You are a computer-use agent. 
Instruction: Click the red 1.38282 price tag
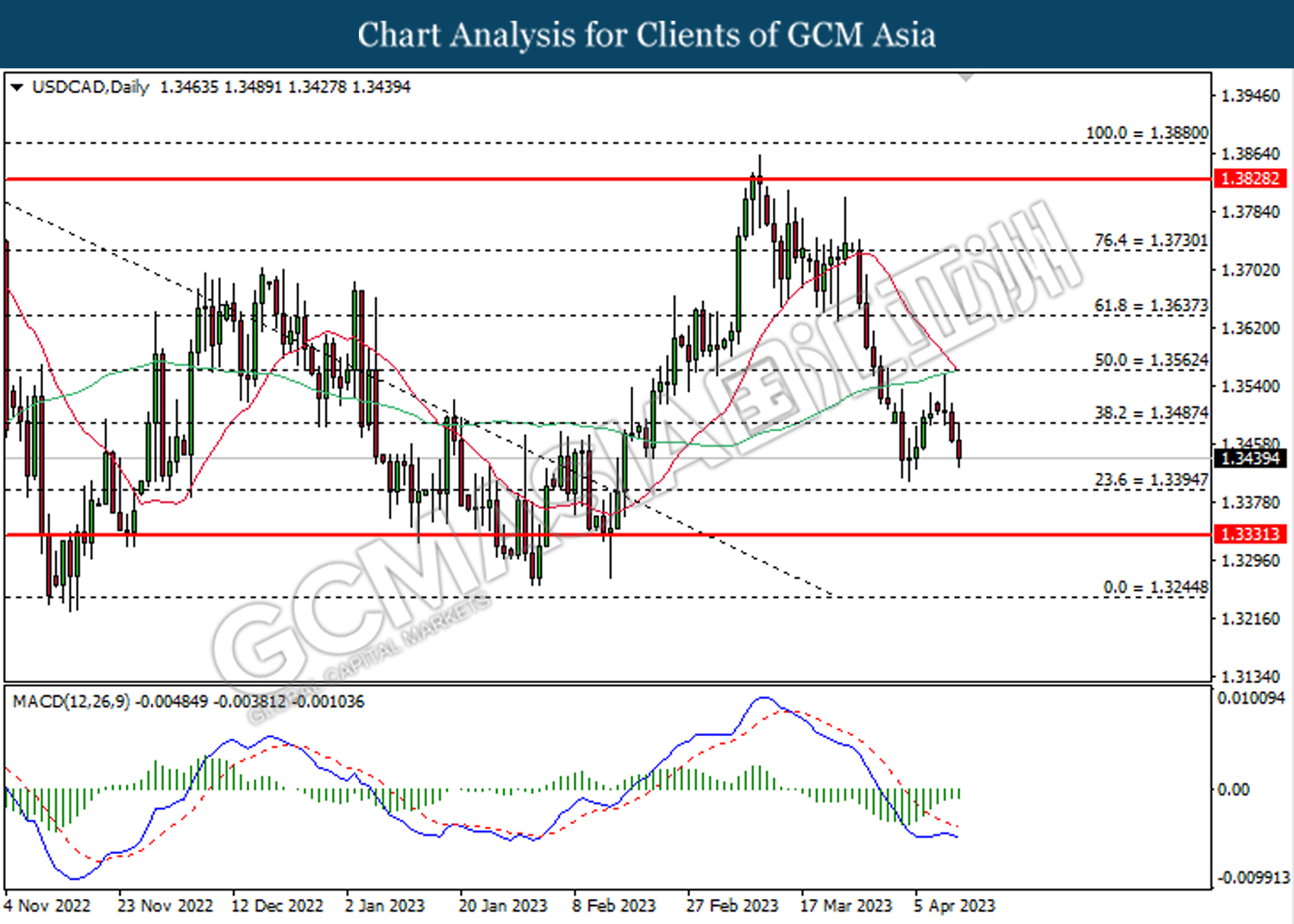point(1250,179)
